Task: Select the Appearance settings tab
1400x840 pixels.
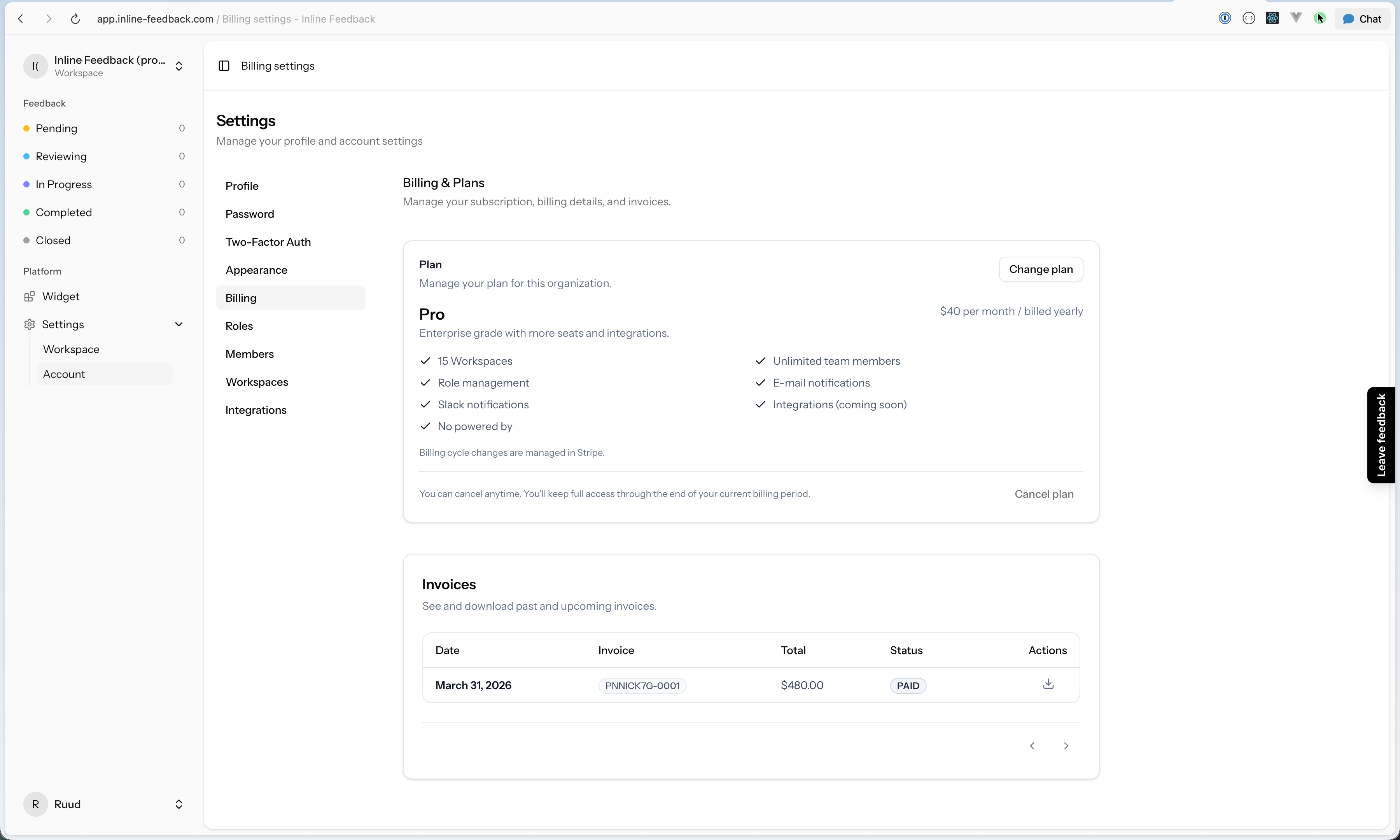Action: click(291, 270)
